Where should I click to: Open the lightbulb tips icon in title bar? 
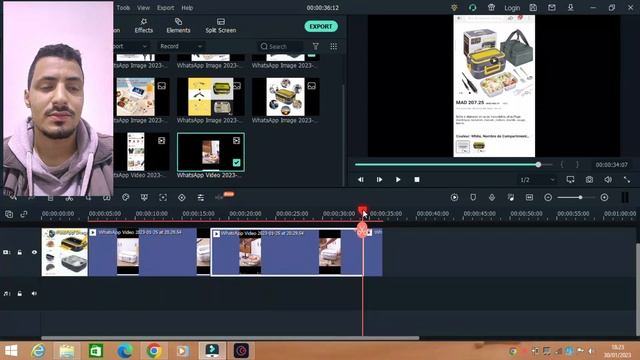point(454,7)
